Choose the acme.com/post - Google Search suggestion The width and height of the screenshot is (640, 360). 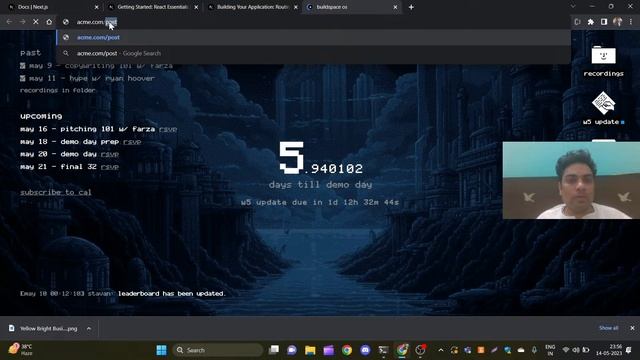(x=313, y=53)
